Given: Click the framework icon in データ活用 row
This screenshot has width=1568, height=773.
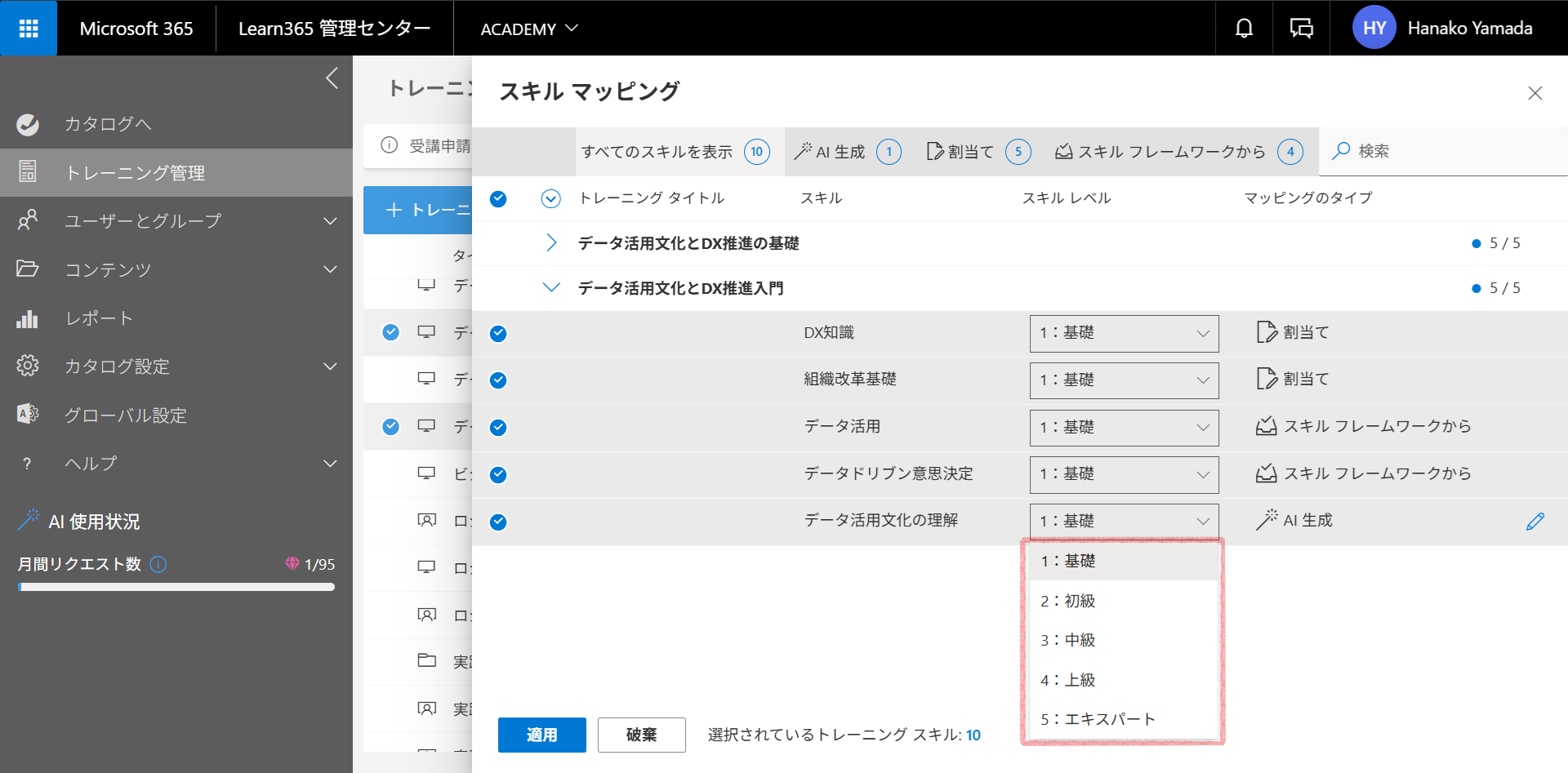Looking at the screenshot, I should point(1267,426).
